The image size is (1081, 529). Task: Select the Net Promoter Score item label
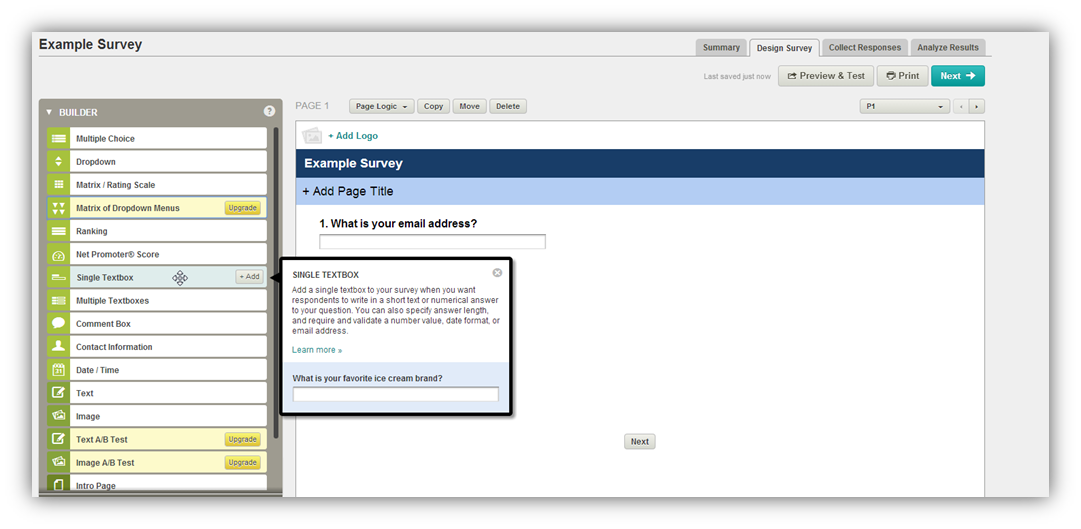tap(118, 254)
